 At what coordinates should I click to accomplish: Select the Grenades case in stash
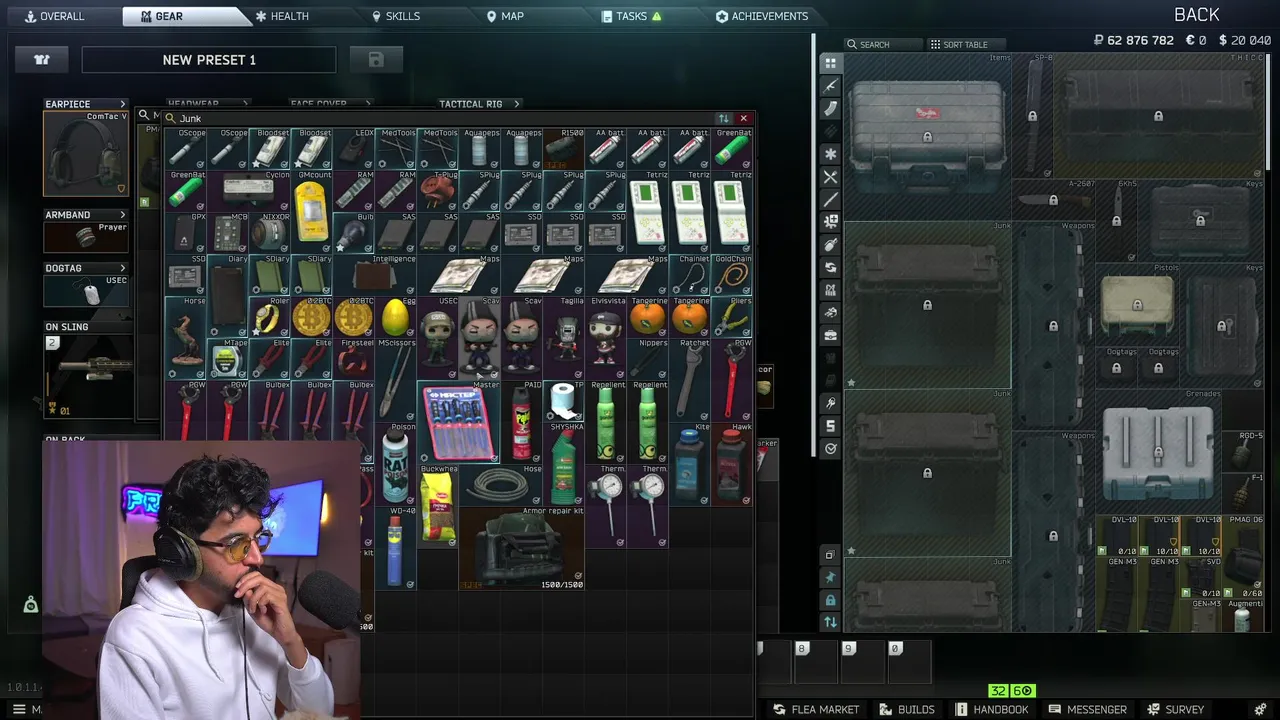(x=1158, y=453)
